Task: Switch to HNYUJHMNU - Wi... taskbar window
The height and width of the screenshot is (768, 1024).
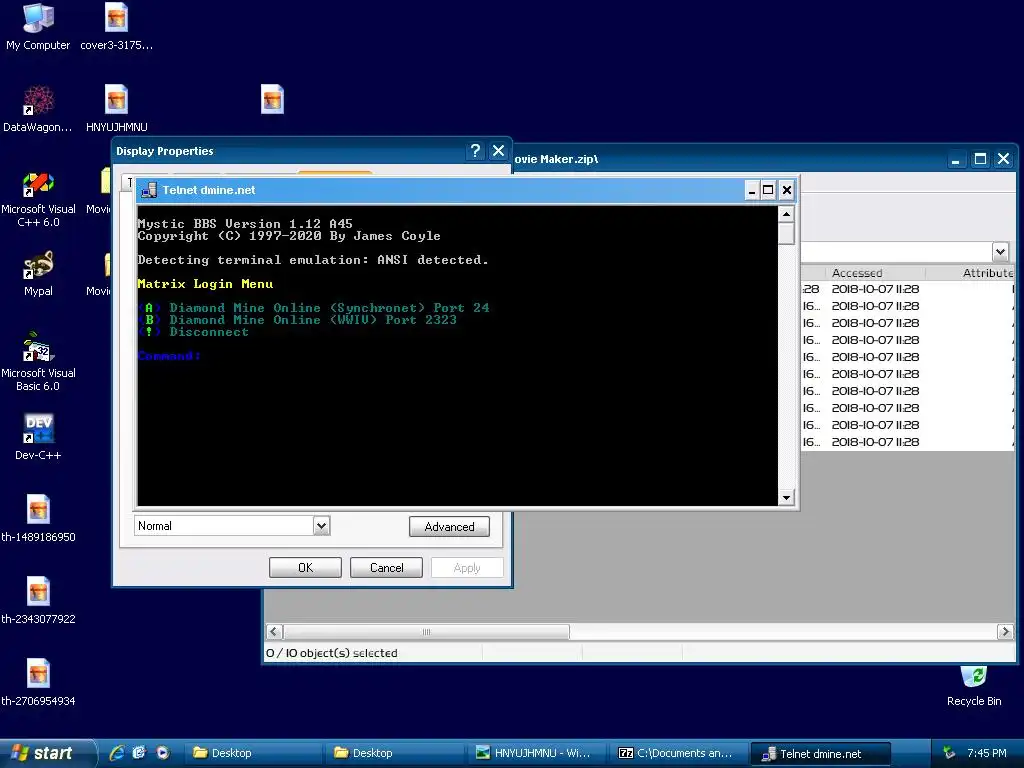Action: 536,753
